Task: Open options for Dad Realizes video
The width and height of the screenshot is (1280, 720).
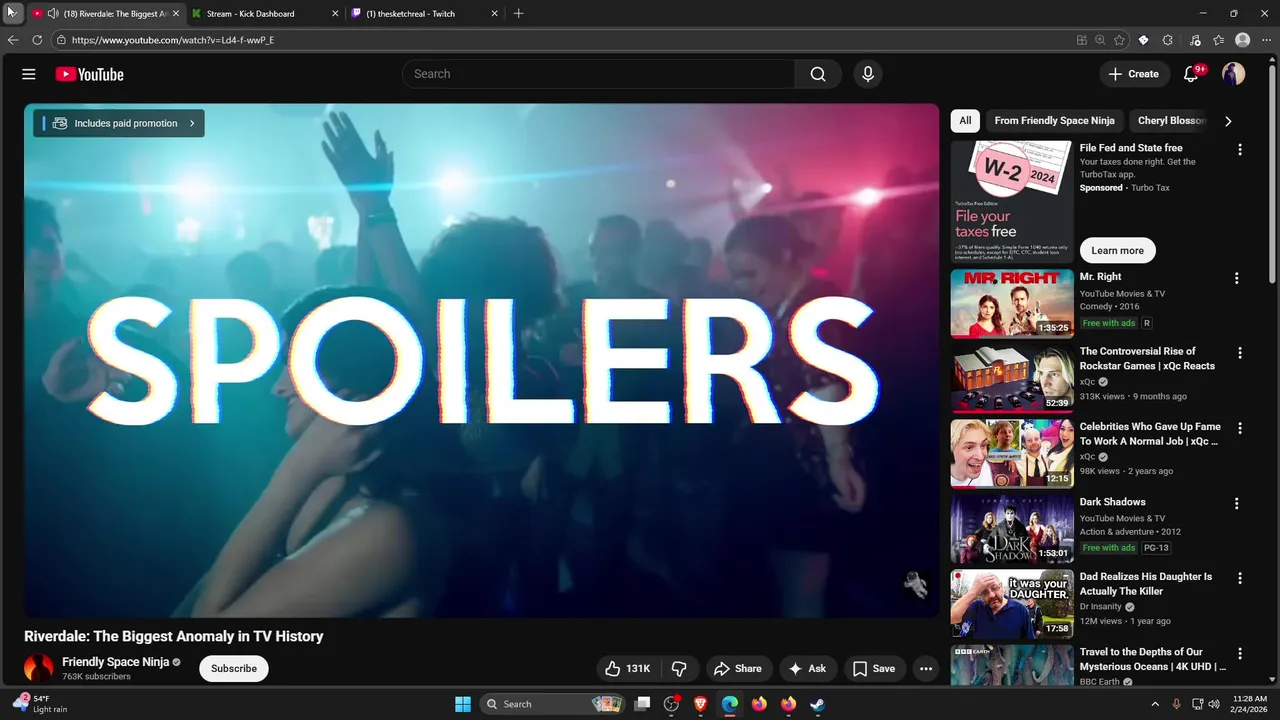Action: [x=1240, y=578]
